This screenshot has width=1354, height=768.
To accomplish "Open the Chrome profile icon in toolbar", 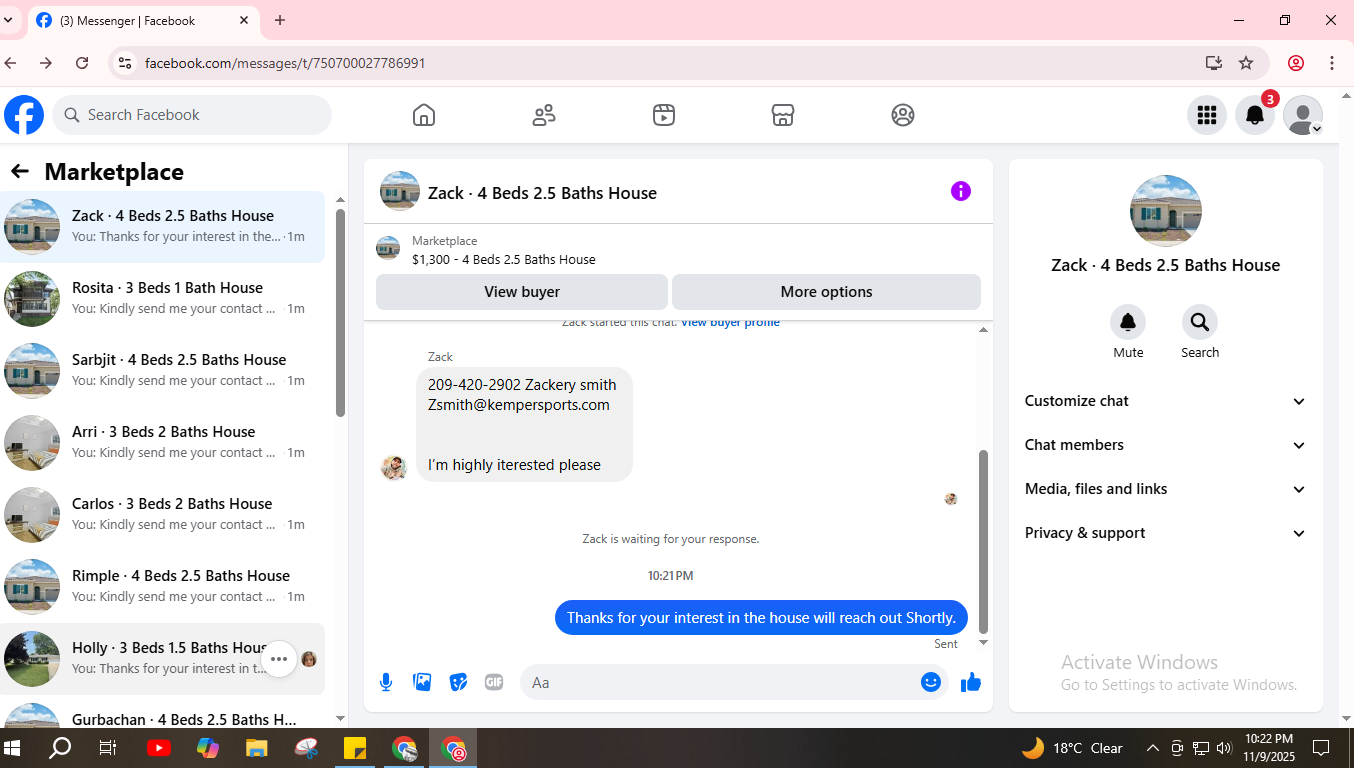I will coord(1296,63).
